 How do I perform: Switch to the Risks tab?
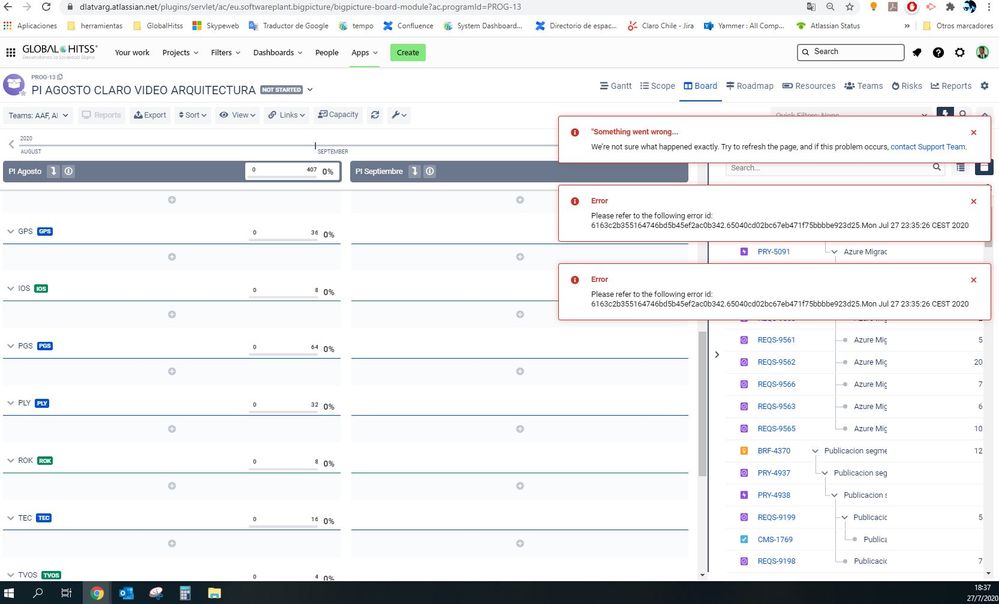pos(907,86)
